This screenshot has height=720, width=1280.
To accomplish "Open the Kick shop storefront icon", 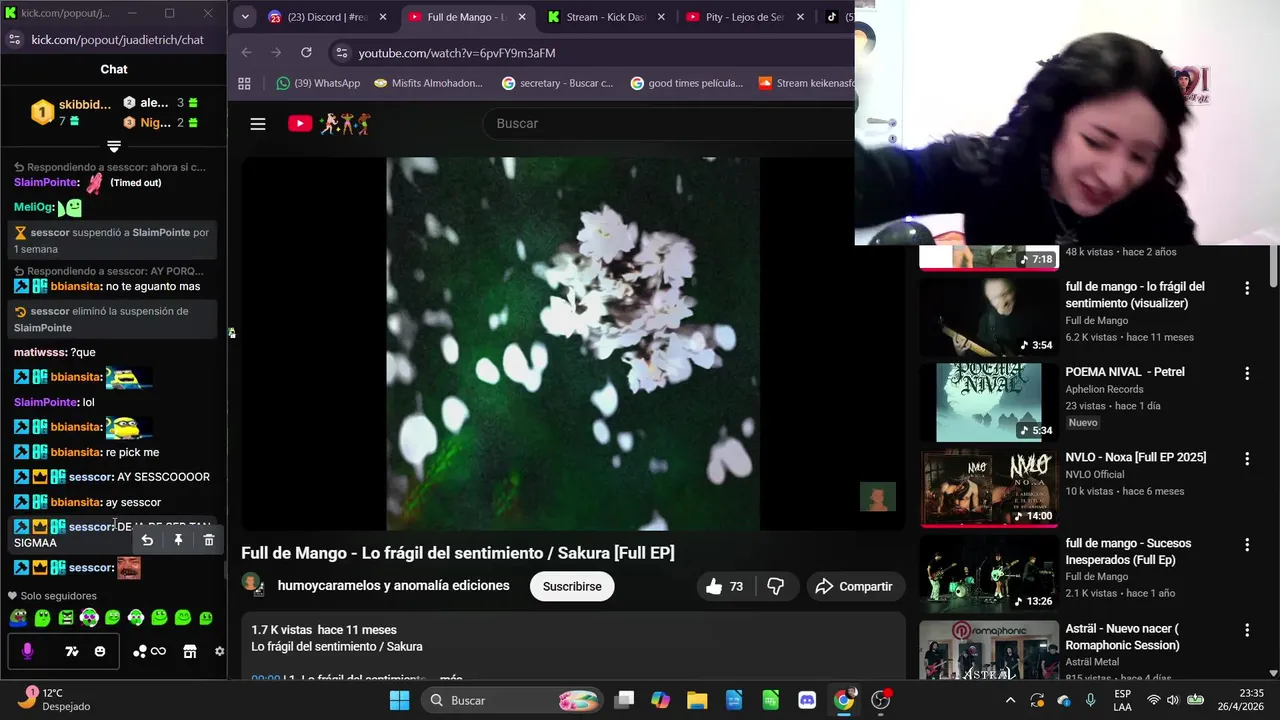I will click(190, 651).
